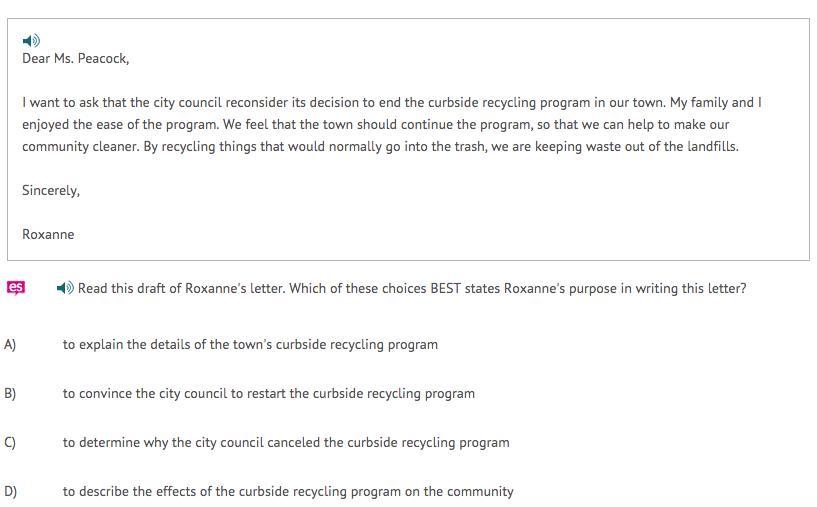
Task: Click the question sentence about Roxanne's purpose
Action: click(x=412, y=289)
